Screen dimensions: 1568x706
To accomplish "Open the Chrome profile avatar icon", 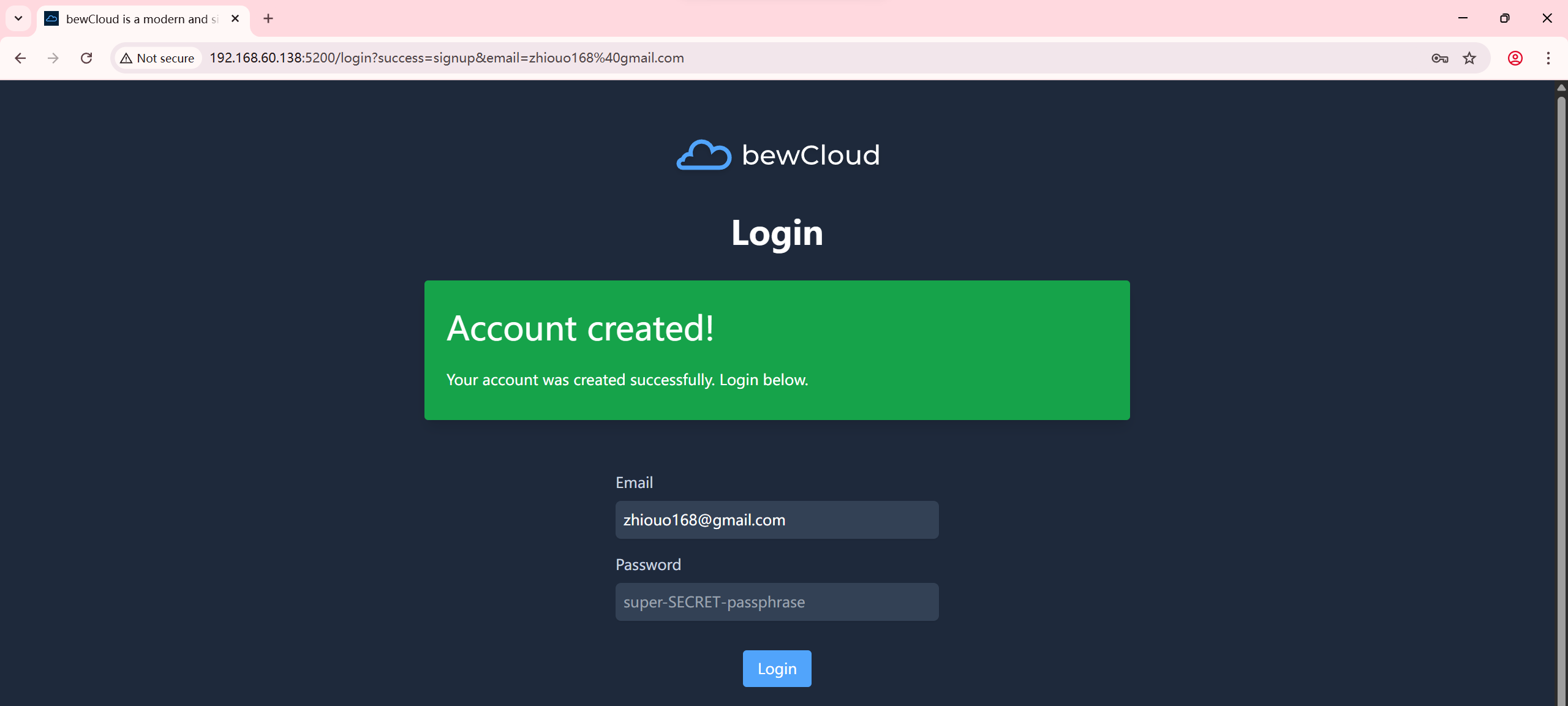I will (x=1515, y=58).
